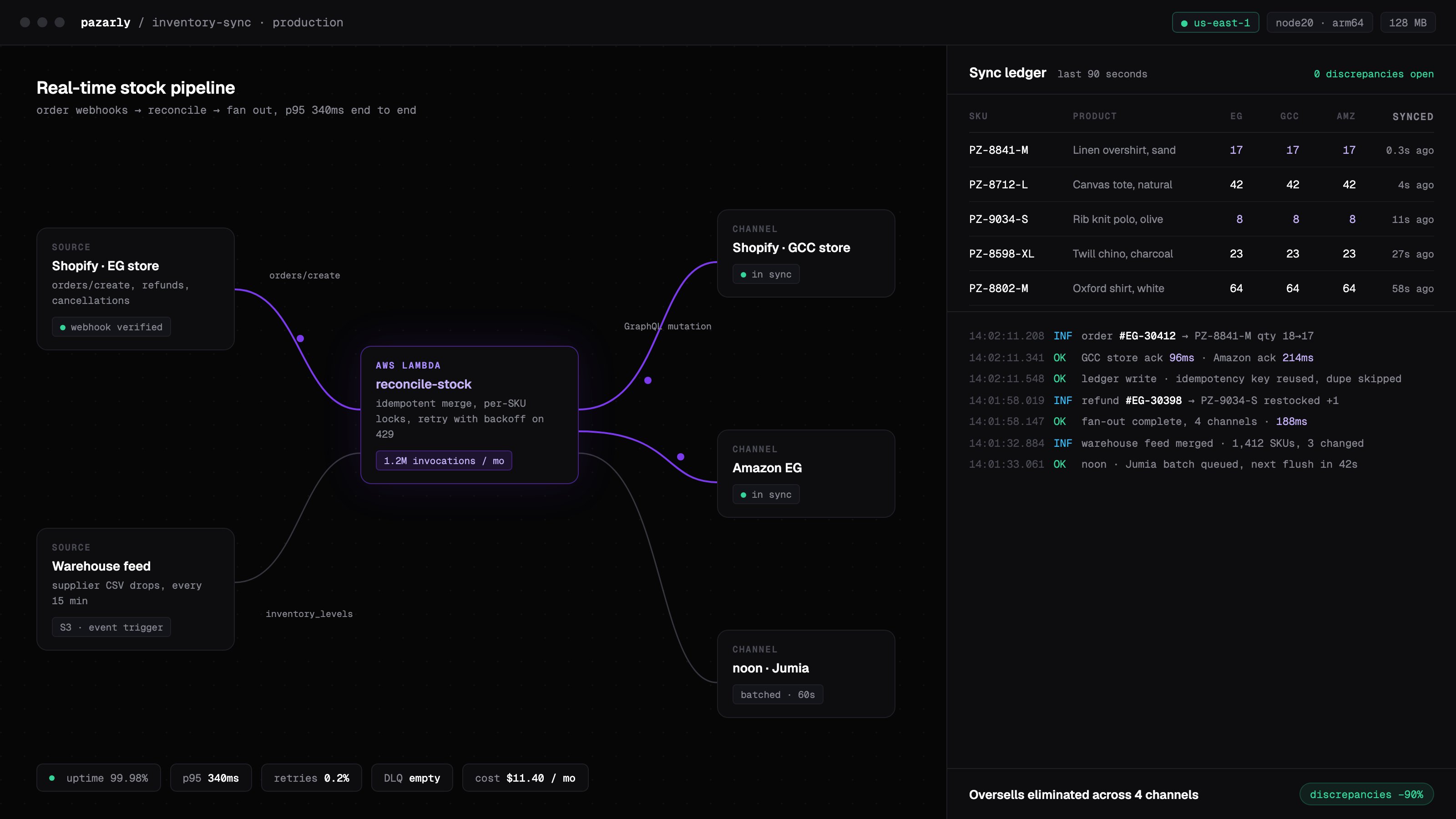
Task: Click the batched · 60s chip
Action: click(x=778, y=695)
